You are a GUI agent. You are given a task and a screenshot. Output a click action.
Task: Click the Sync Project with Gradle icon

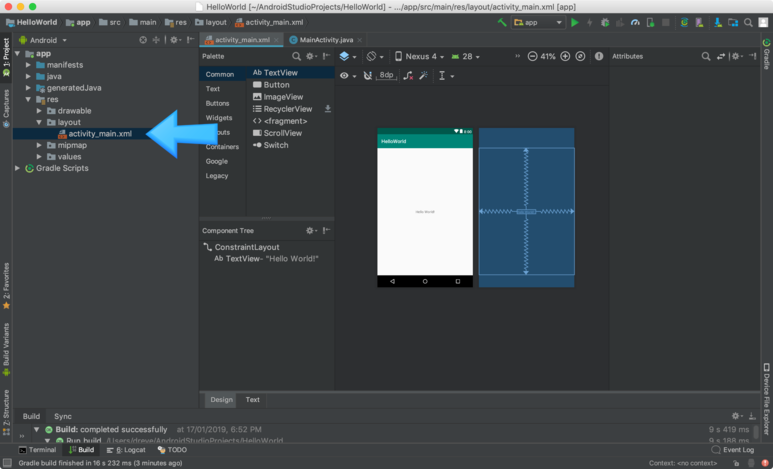coord(684,22)
